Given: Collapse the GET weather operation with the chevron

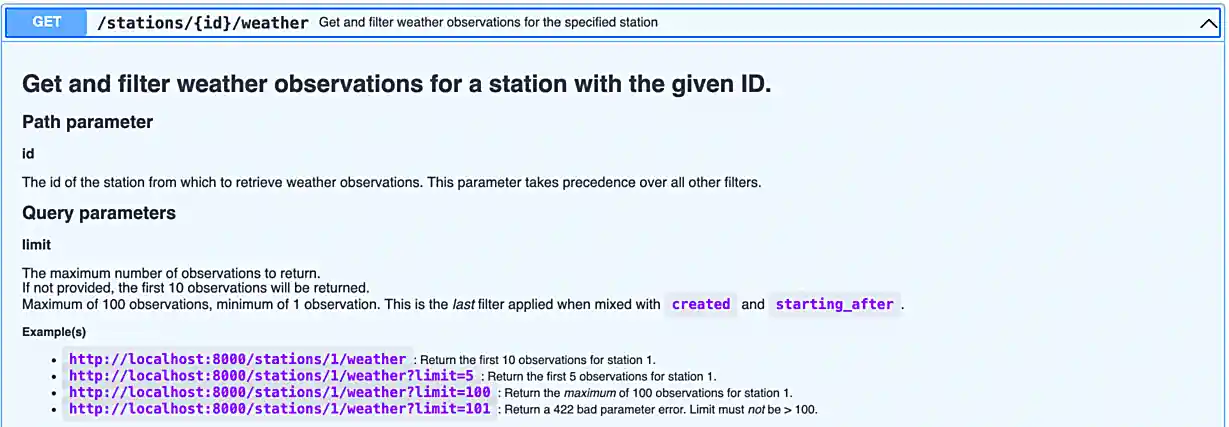Looking at the screenshot, I should [1208, 23].
